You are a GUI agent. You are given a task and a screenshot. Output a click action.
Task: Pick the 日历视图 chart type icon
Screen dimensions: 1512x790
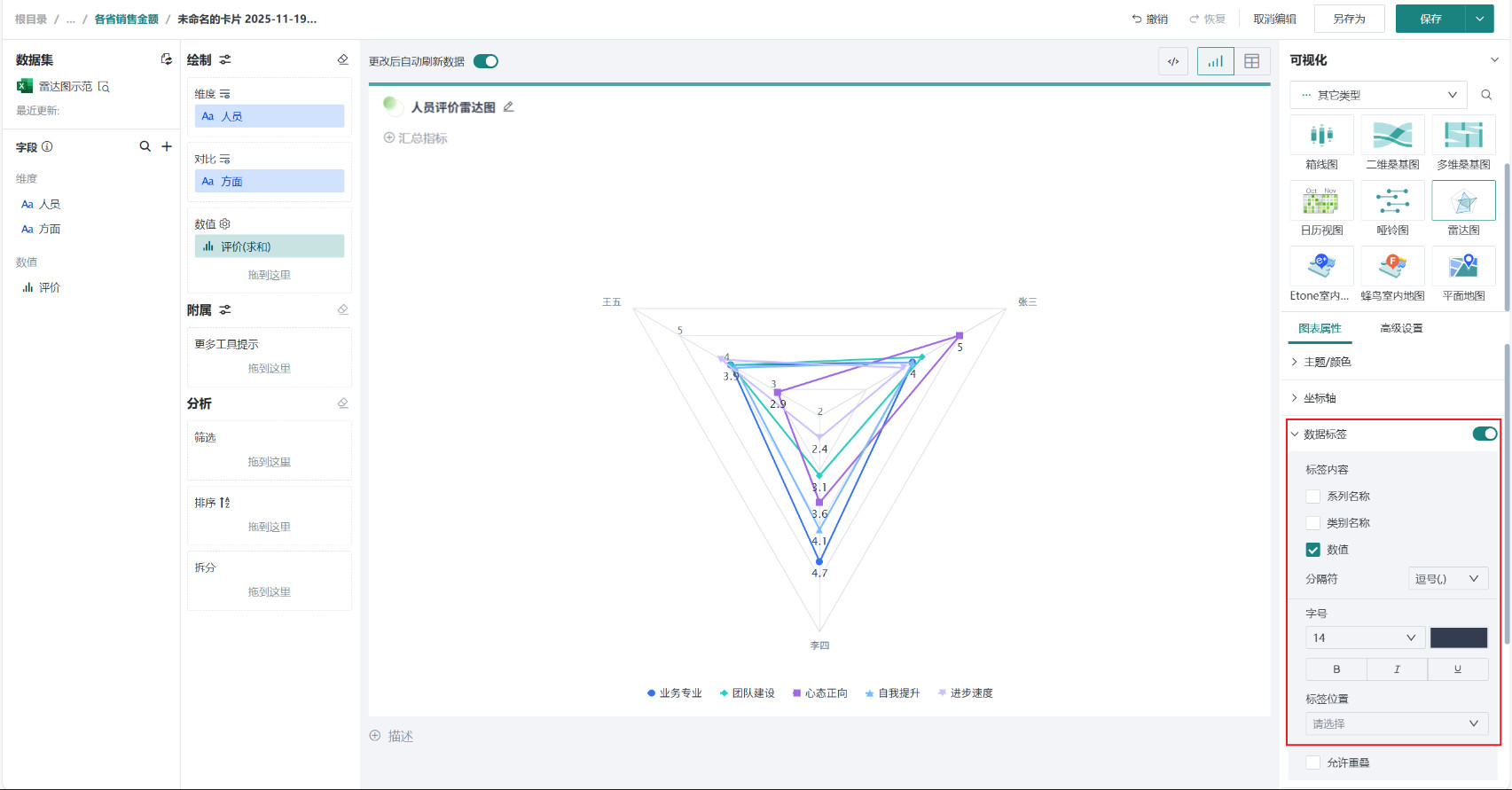(1321, 201)
